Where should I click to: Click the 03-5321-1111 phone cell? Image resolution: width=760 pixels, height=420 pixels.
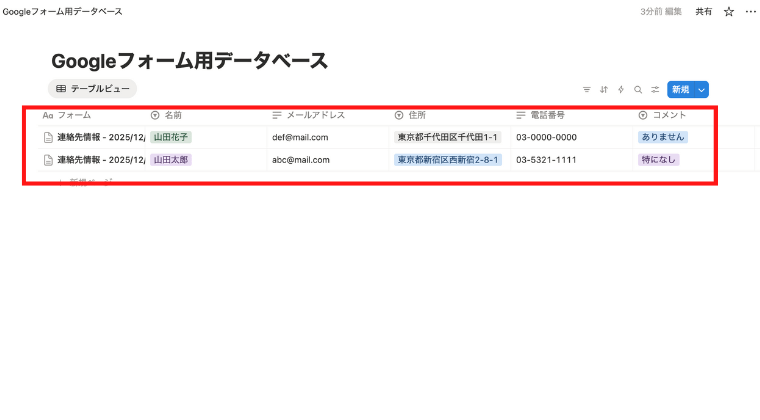pyautogui.click(x=546, y=160)
